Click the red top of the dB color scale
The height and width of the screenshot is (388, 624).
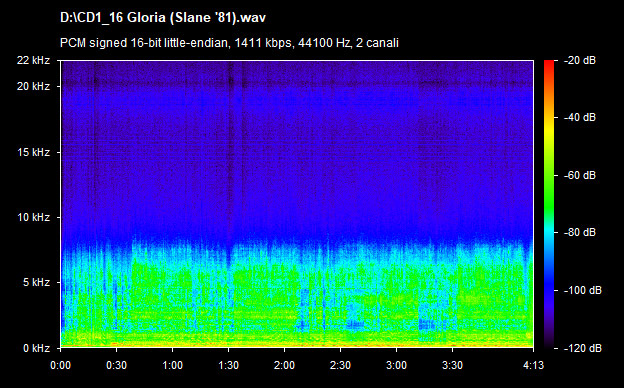coord(549,64)
